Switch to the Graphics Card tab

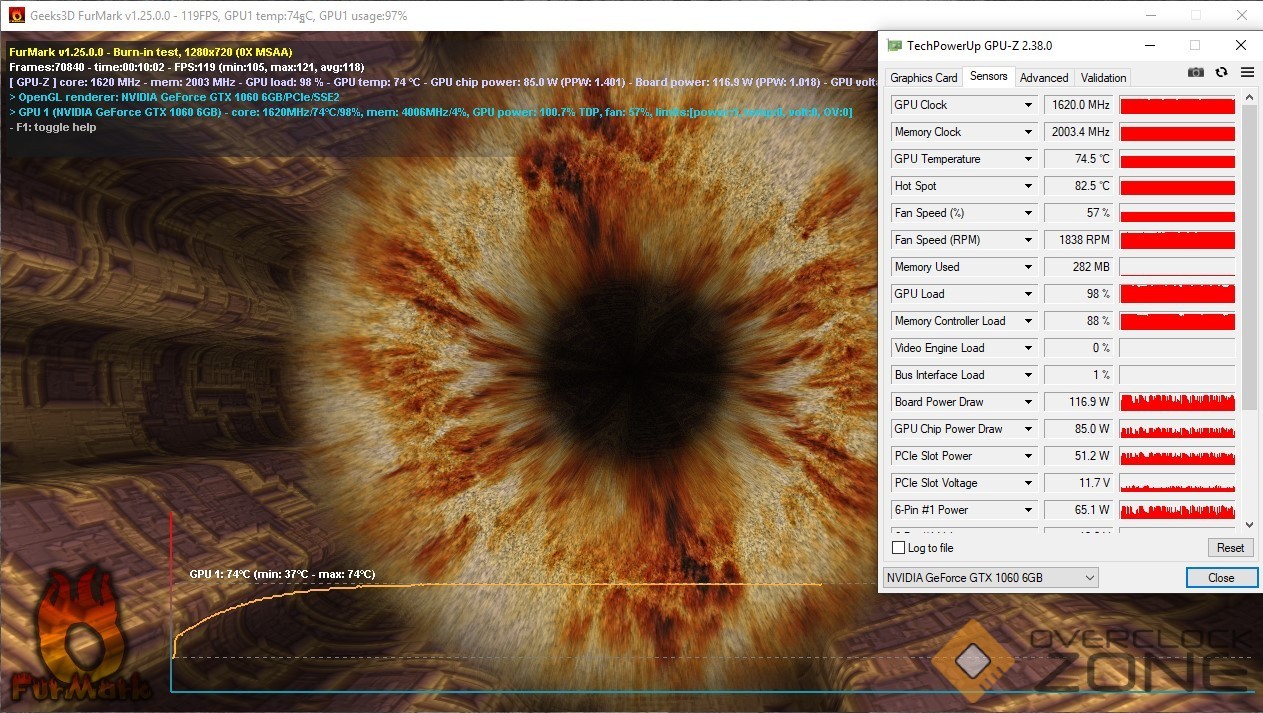tap(923, 78)
